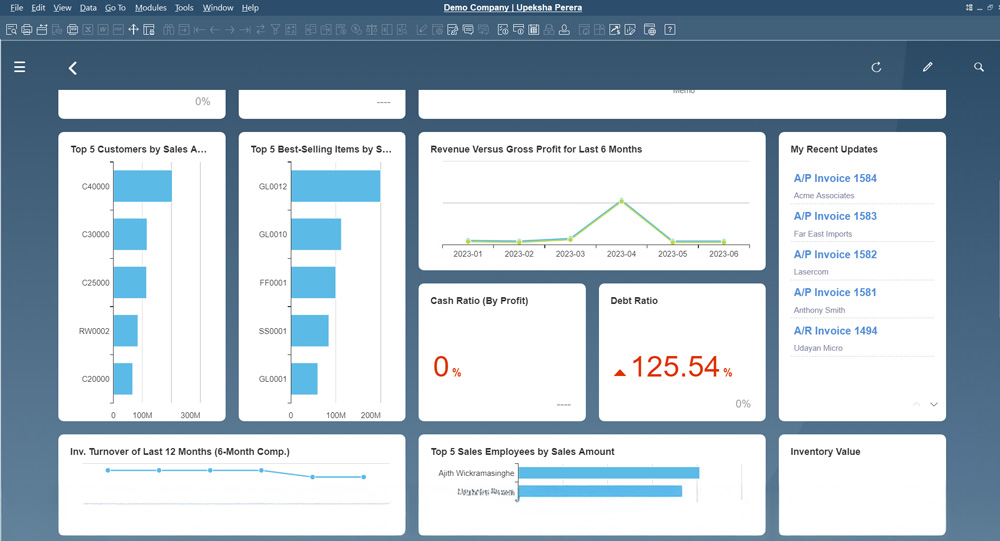Open the Go To menu
1000x541 pixels.
pos(115,8)
